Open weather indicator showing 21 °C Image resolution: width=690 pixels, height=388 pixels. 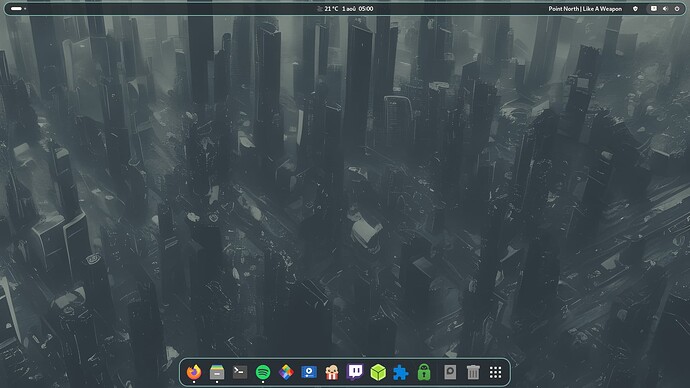point(328,8)
